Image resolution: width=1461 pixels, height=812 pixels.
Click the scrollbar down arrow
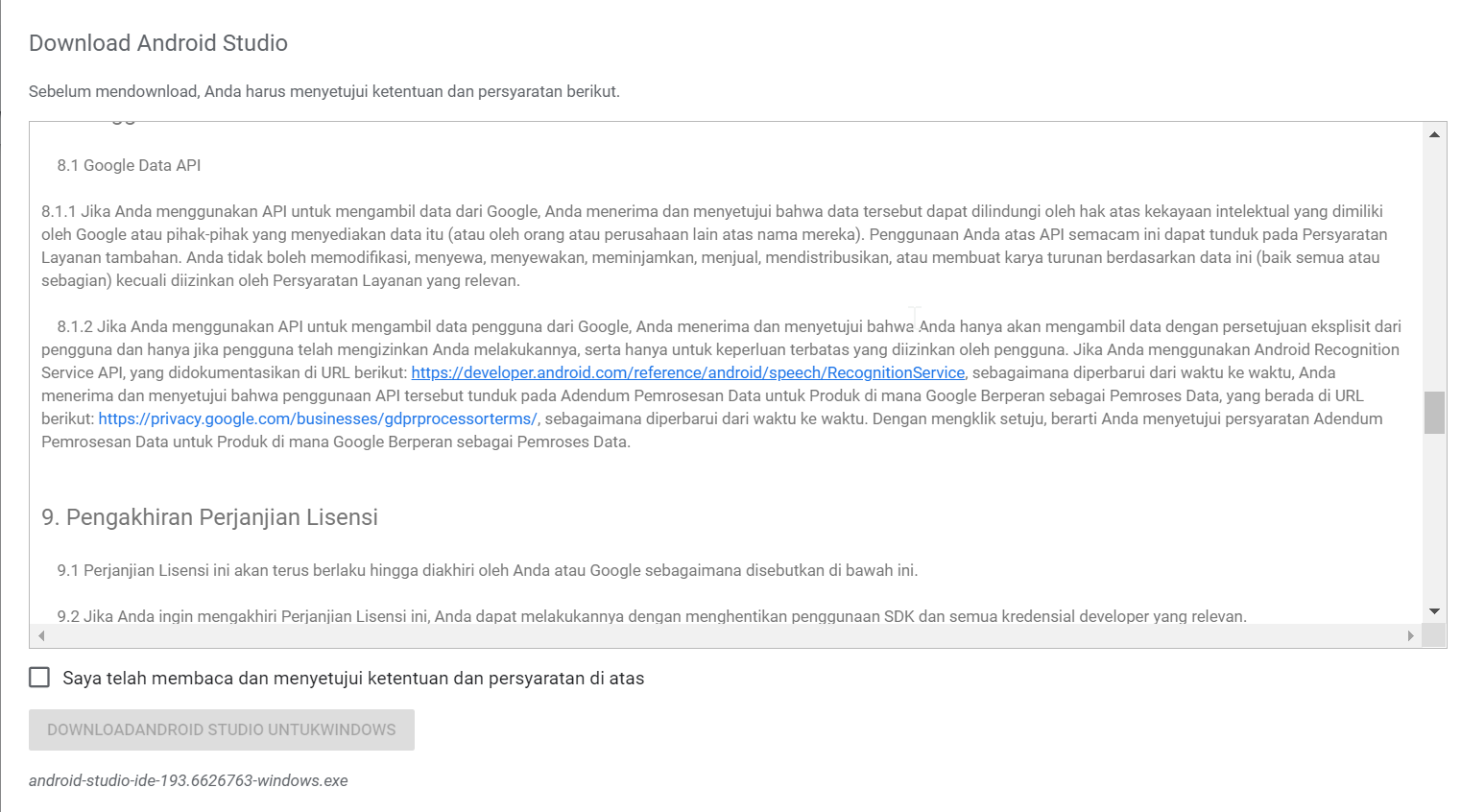[x=1435, y=609]
